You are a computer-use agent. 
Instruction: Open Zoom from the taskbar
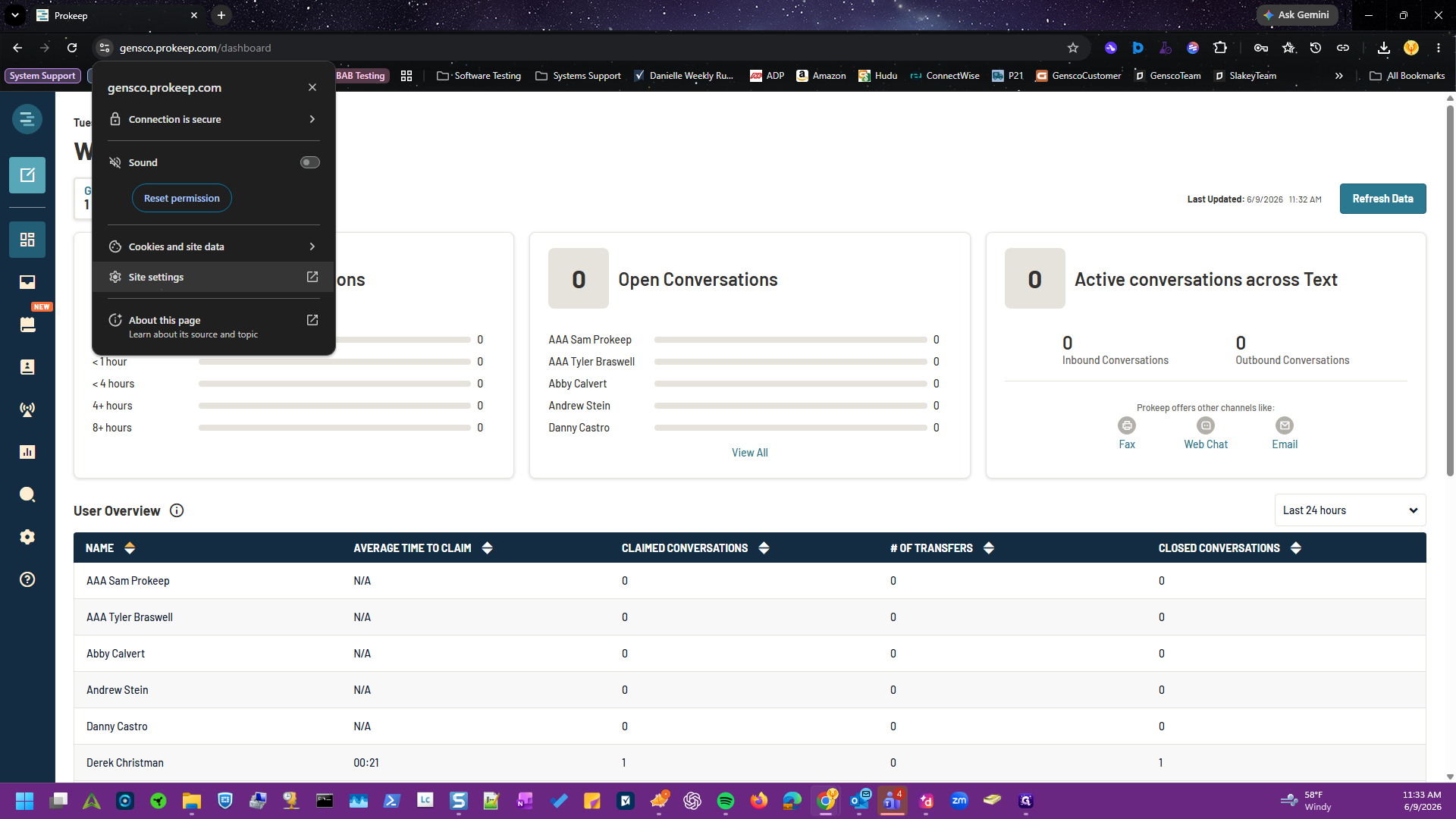[959, 801]
